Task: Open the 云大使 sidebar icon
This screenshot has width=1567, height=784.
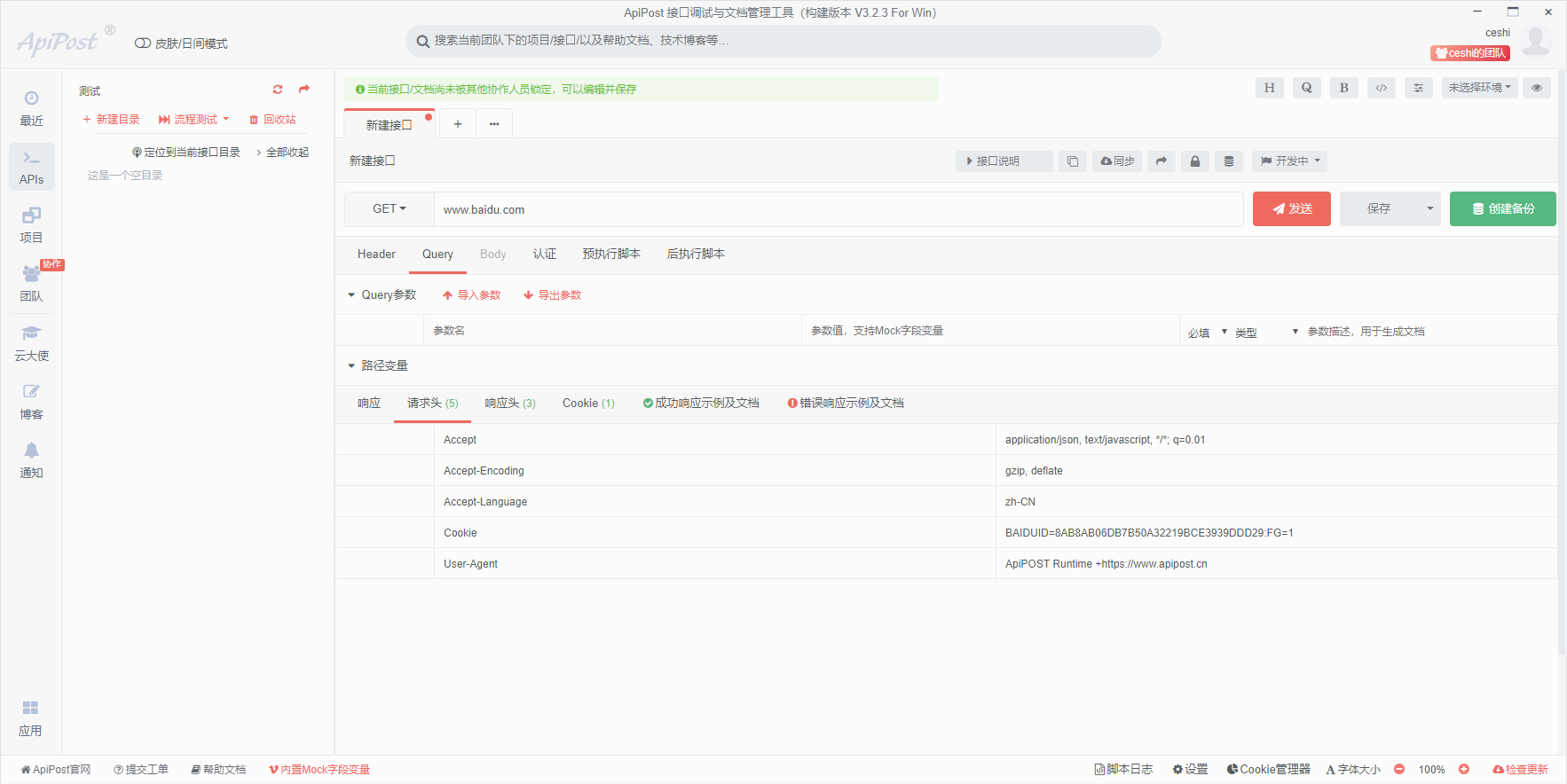Action: pos(31,343)
